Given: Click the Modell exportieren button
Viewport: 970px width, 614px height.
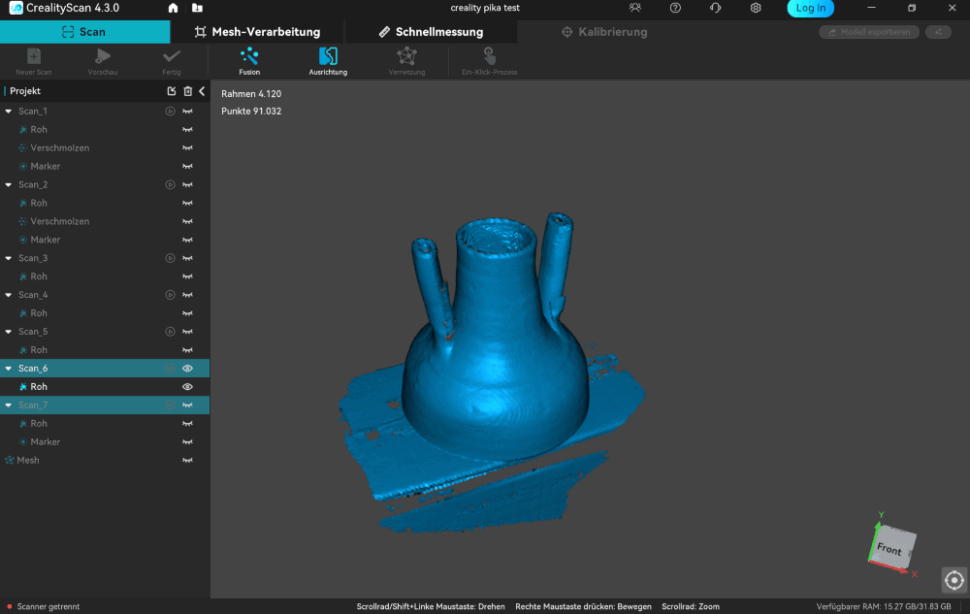Looking at the screenshot, I should pyautogui.click(x=869, y=32).
